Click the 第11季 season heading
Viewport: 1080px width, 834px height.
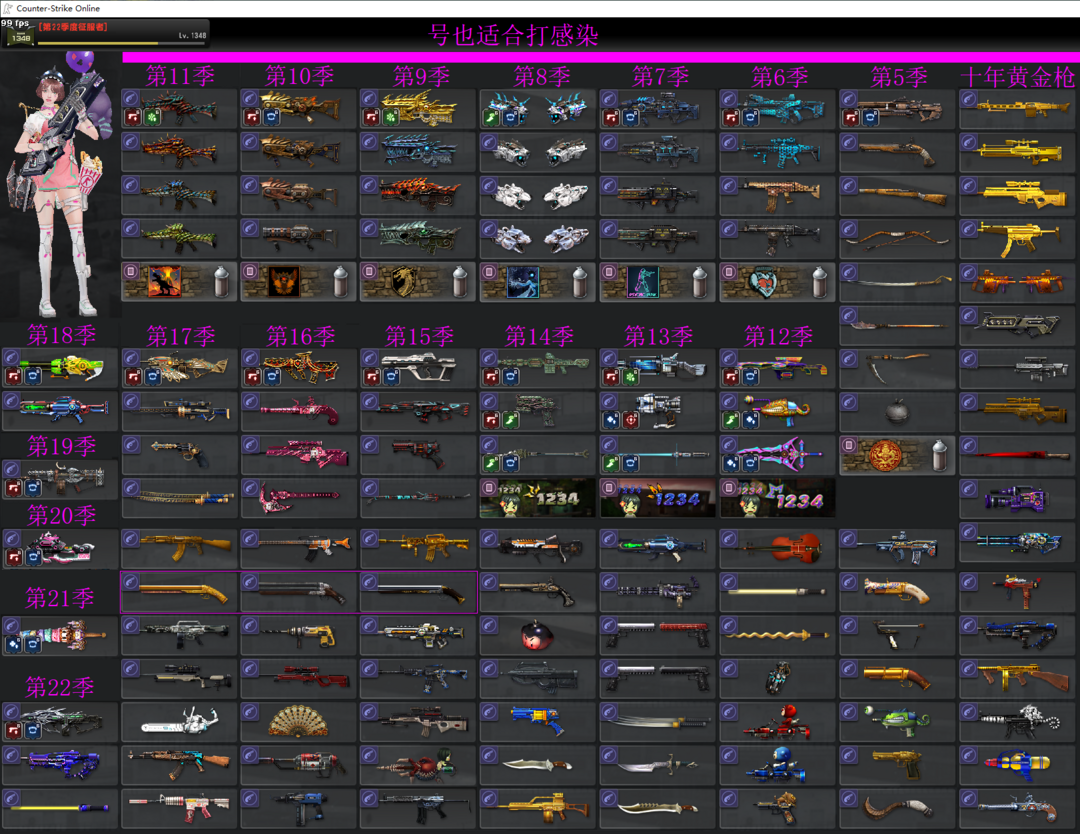pyautogui.click(x=180, y=76)
